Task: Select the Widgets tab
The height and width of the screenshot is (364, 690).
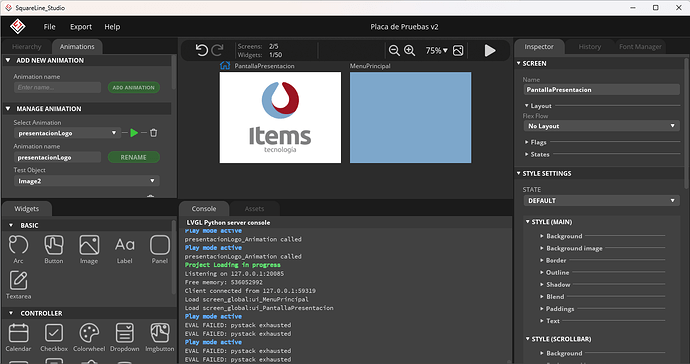Action: 26,209
